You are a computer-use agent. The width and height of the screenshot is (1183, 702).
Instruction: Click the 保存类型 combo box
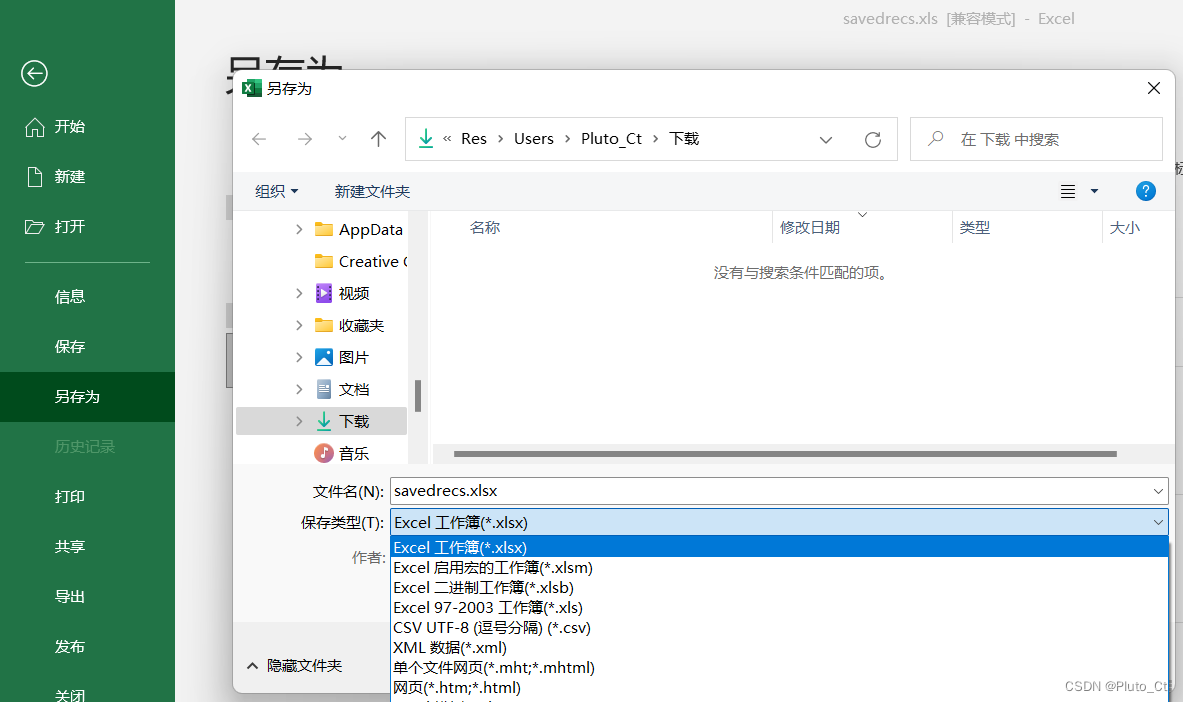point(779,522)
